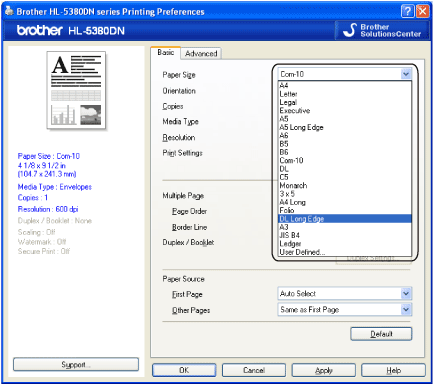Image resolution: width=433 pixels, height=384 pixels.
Task: Click the page layout preview thumbnail
Action: [76, 90]
